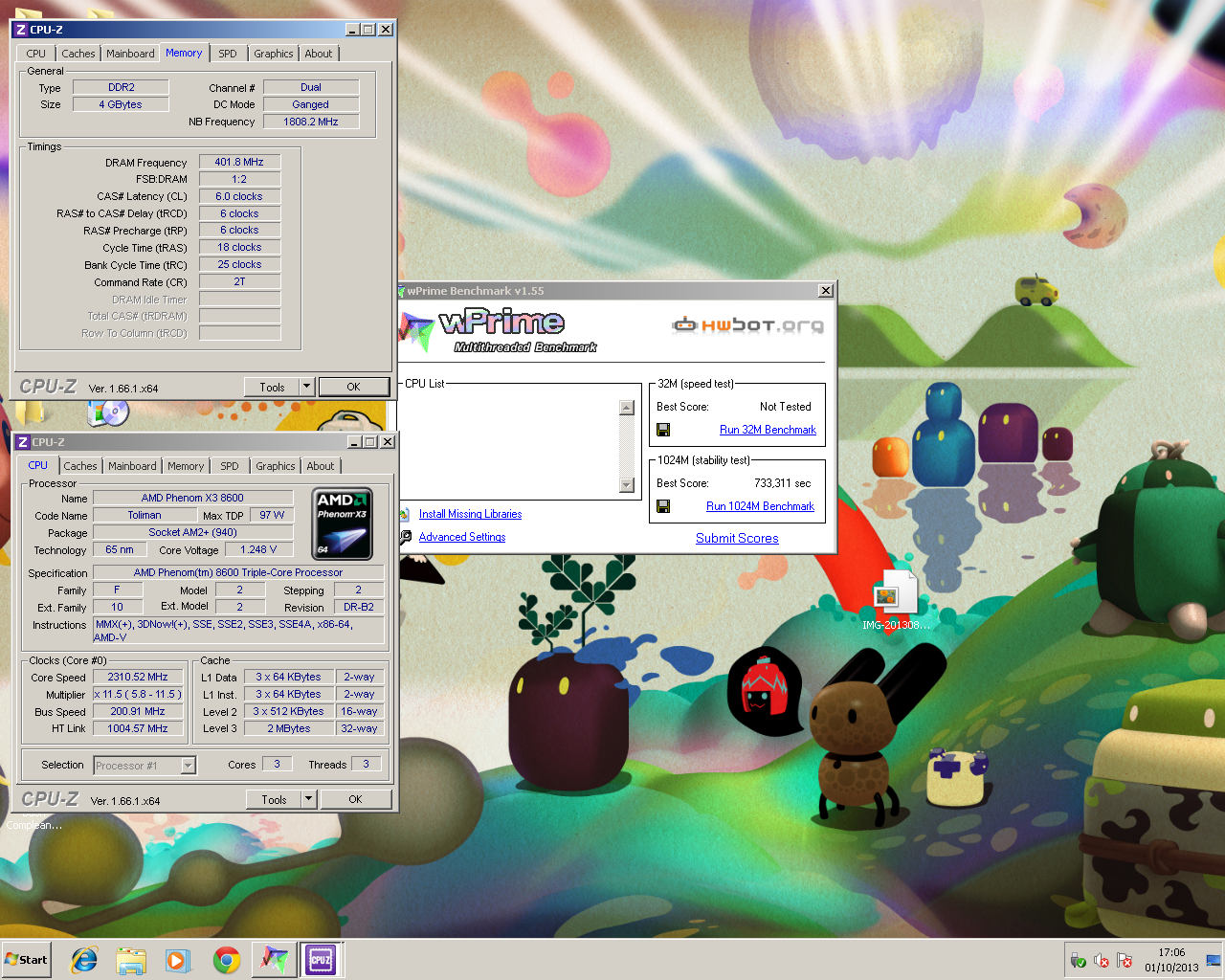Switch to Caches tab in lower CPU-Z
Viewport: 1225px width, 980px height.
tap(80, 466)
